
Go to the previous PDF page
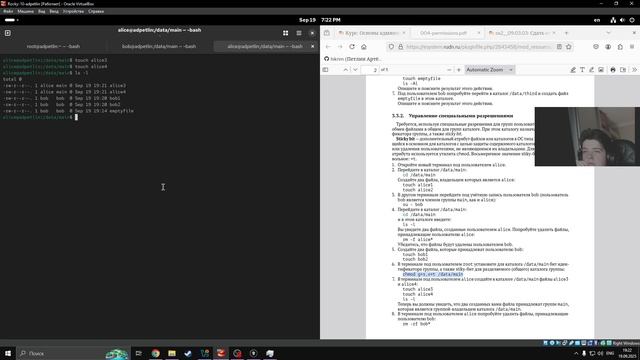pos(346,70)
